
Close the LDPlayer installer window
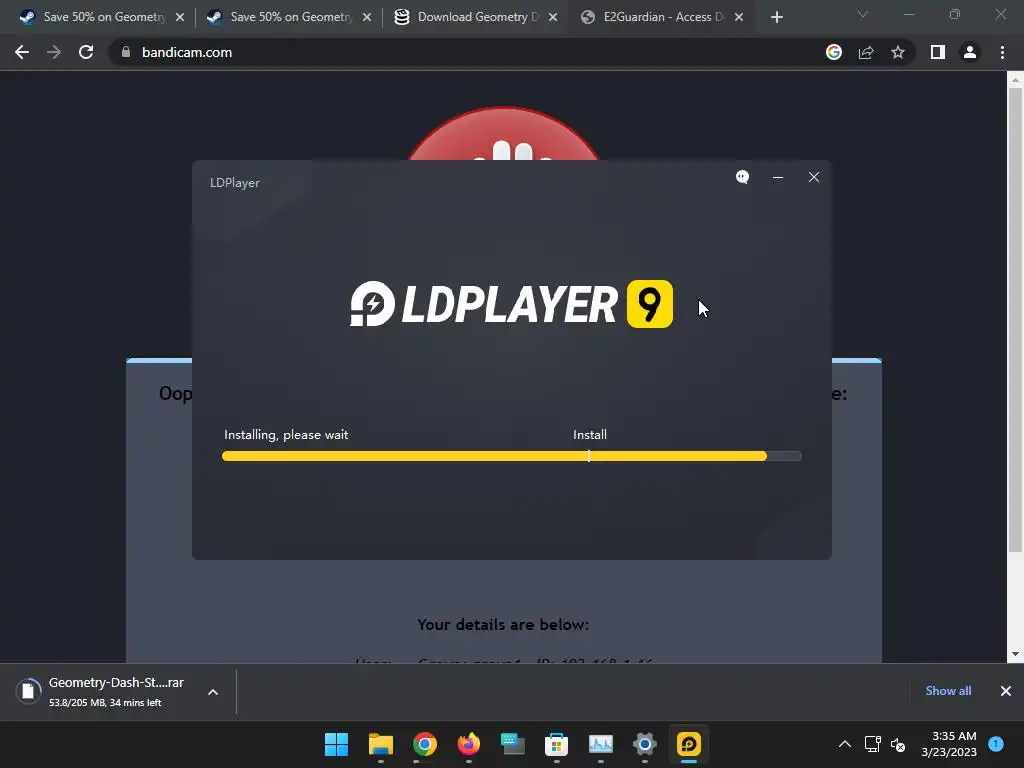tap(814, 177)
